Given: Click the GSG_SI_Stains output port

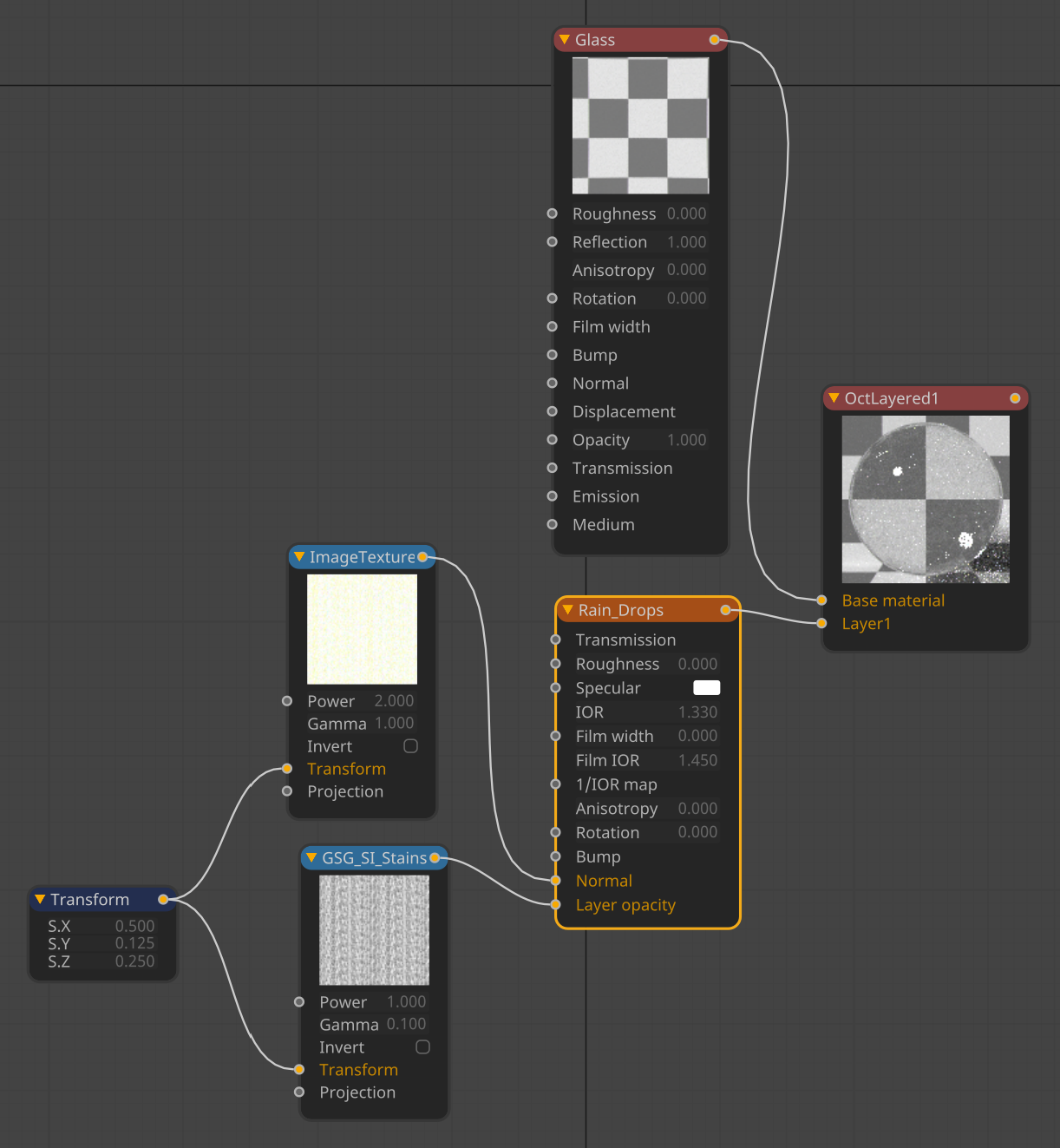Looking at the screenshot, I should point(435,858).
